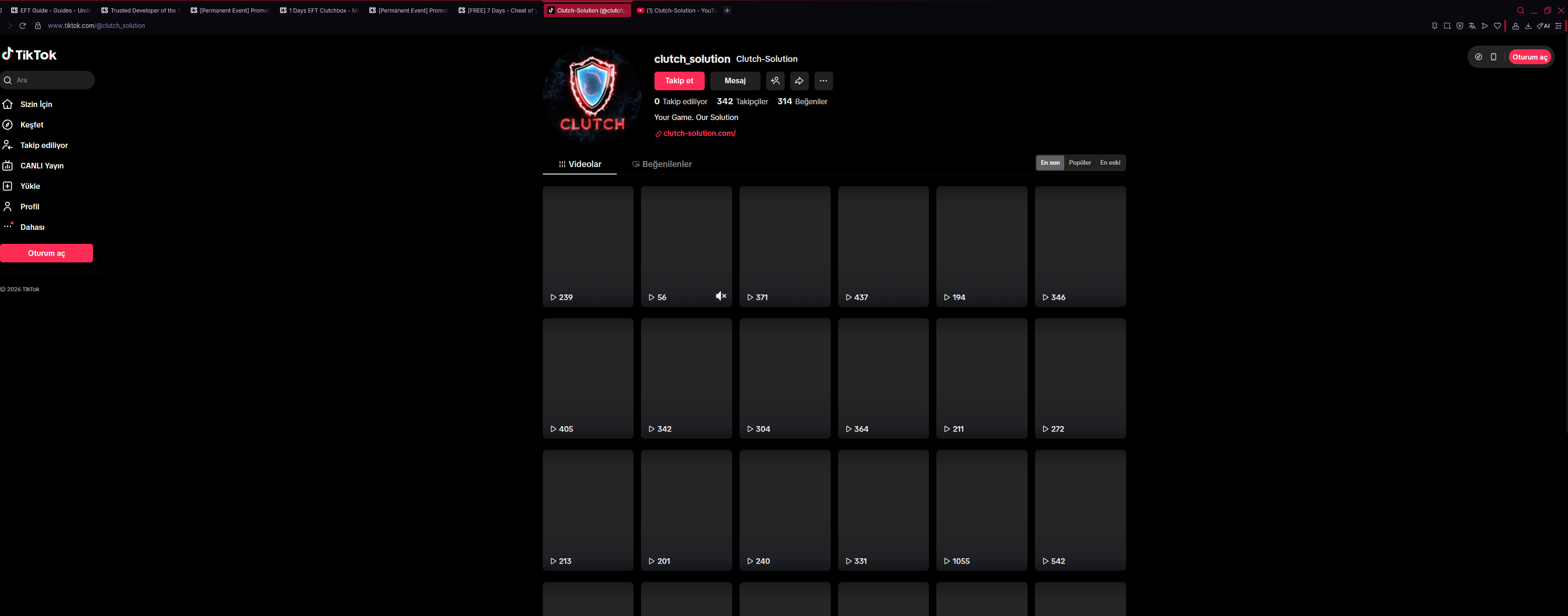Play the video with 304 views
Viewport: 1568px width, 616px height.
click(785, 379)
